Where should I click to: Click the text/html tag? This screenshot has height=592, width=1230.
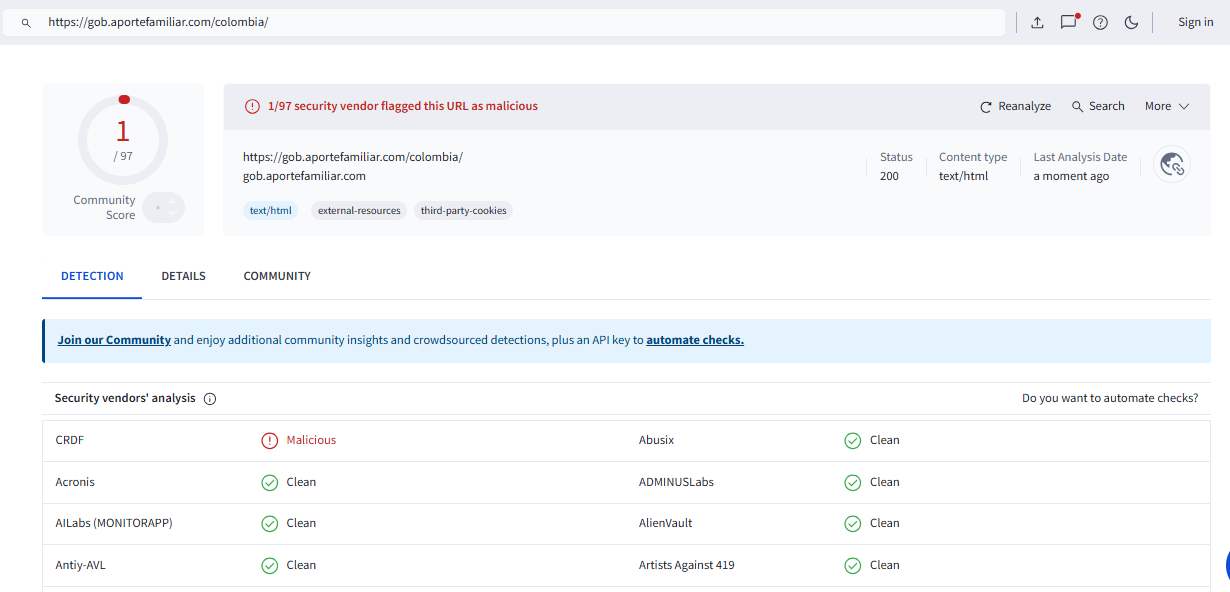tap(271, 210)
